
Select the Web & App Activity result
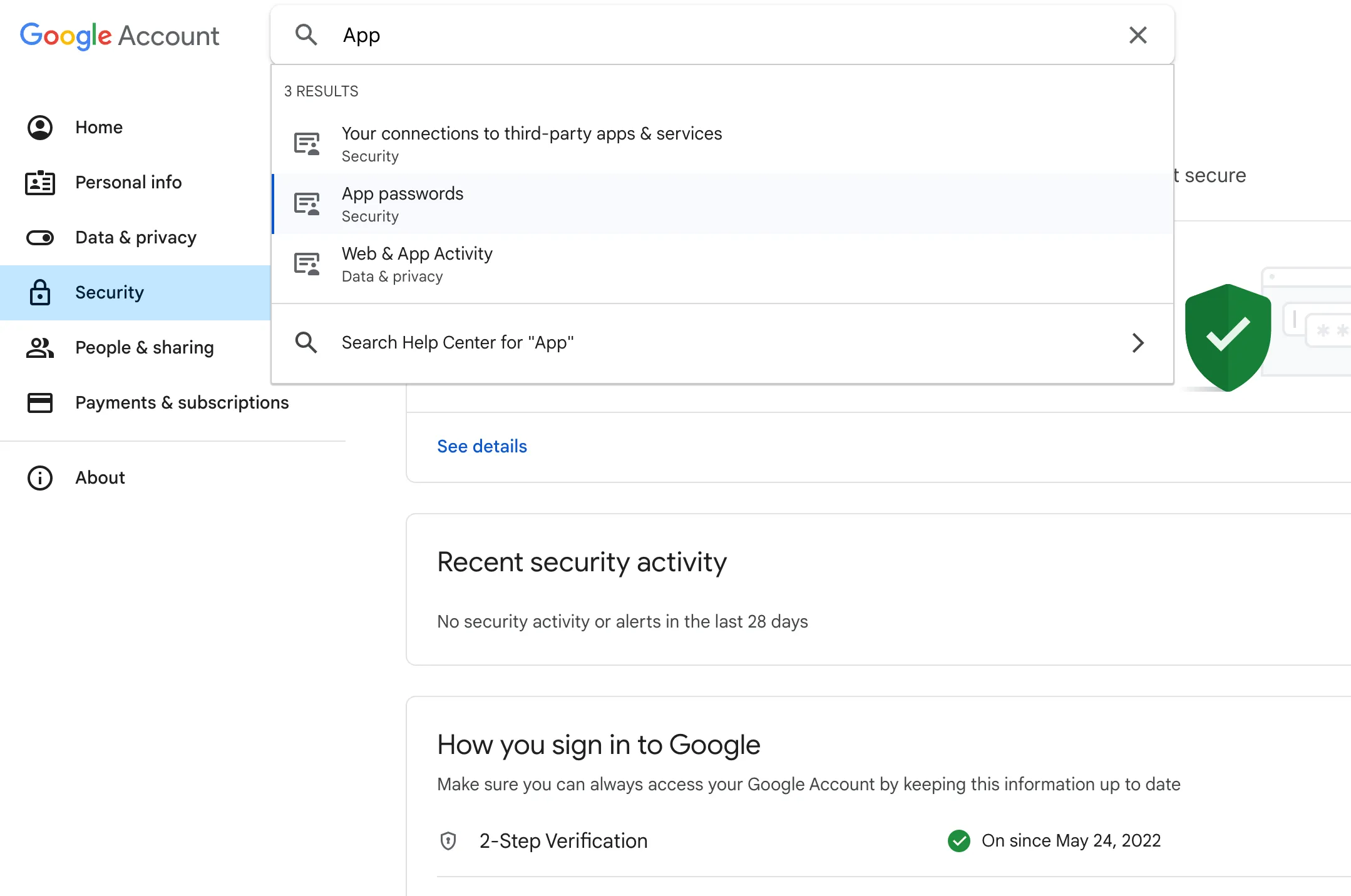tap(417, 264)
